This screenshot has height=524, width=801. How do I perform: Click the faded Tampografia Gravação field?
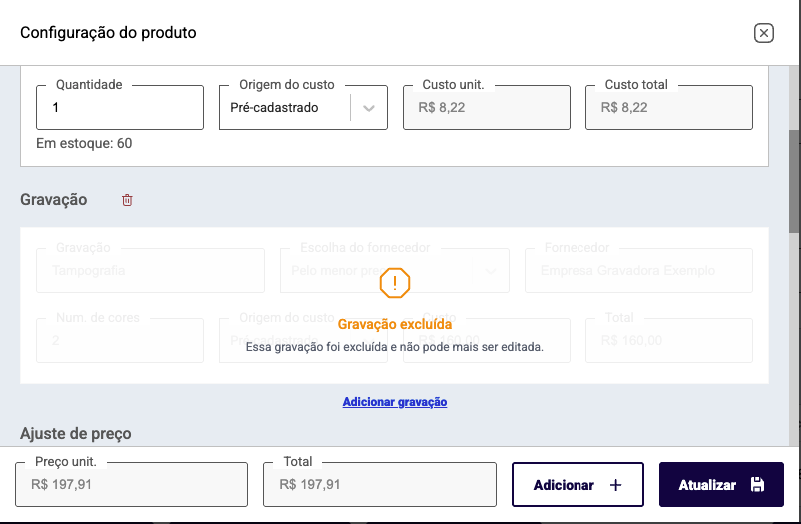tap(150, 270)
